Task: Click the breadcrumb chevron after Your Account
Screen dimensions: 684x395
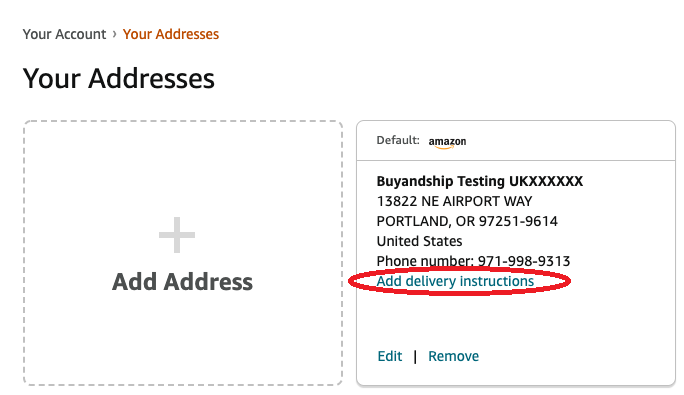Action: (x=114, y=34)
